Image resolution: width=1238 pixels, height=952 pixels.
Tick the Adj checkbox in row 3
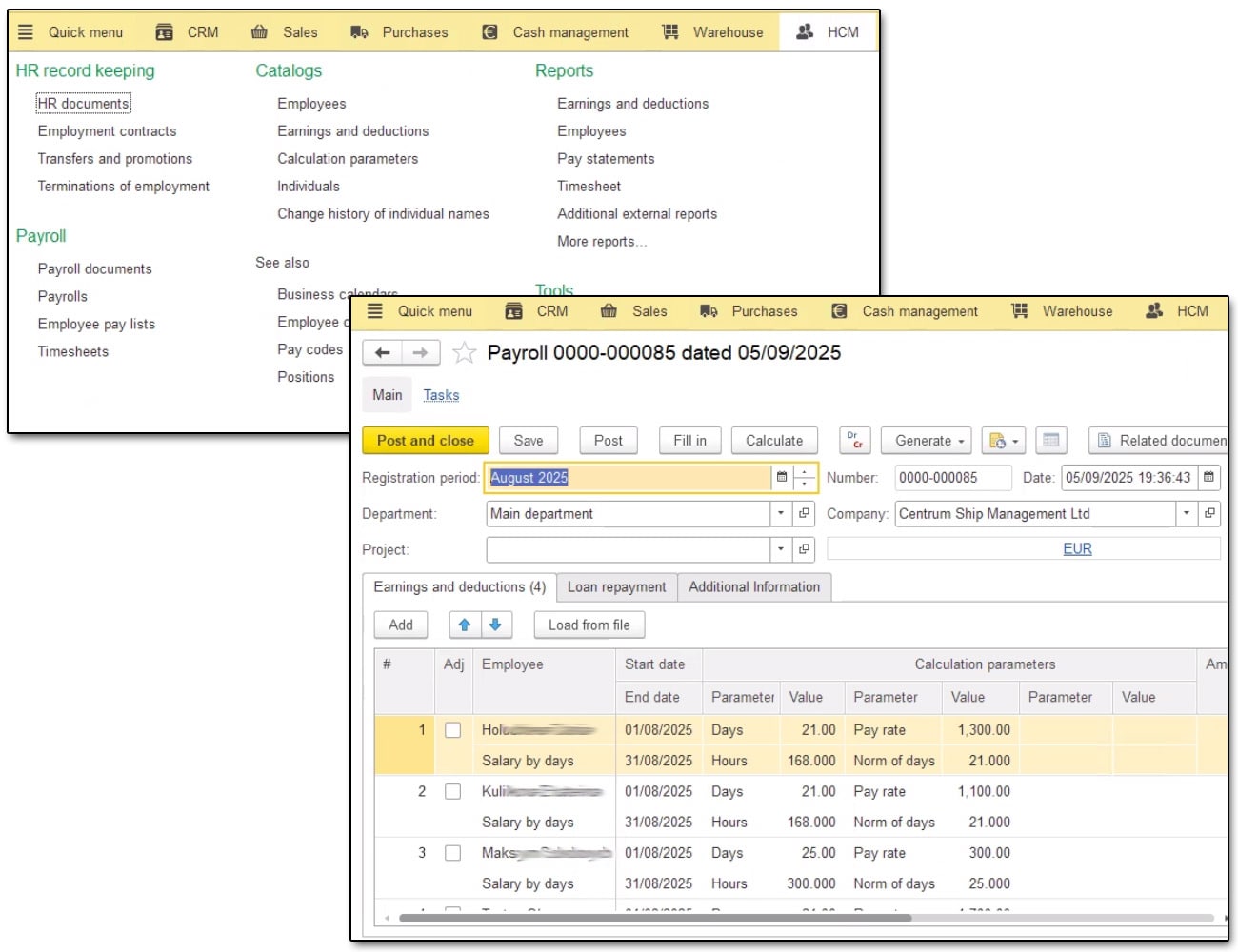tap(453, 854)
